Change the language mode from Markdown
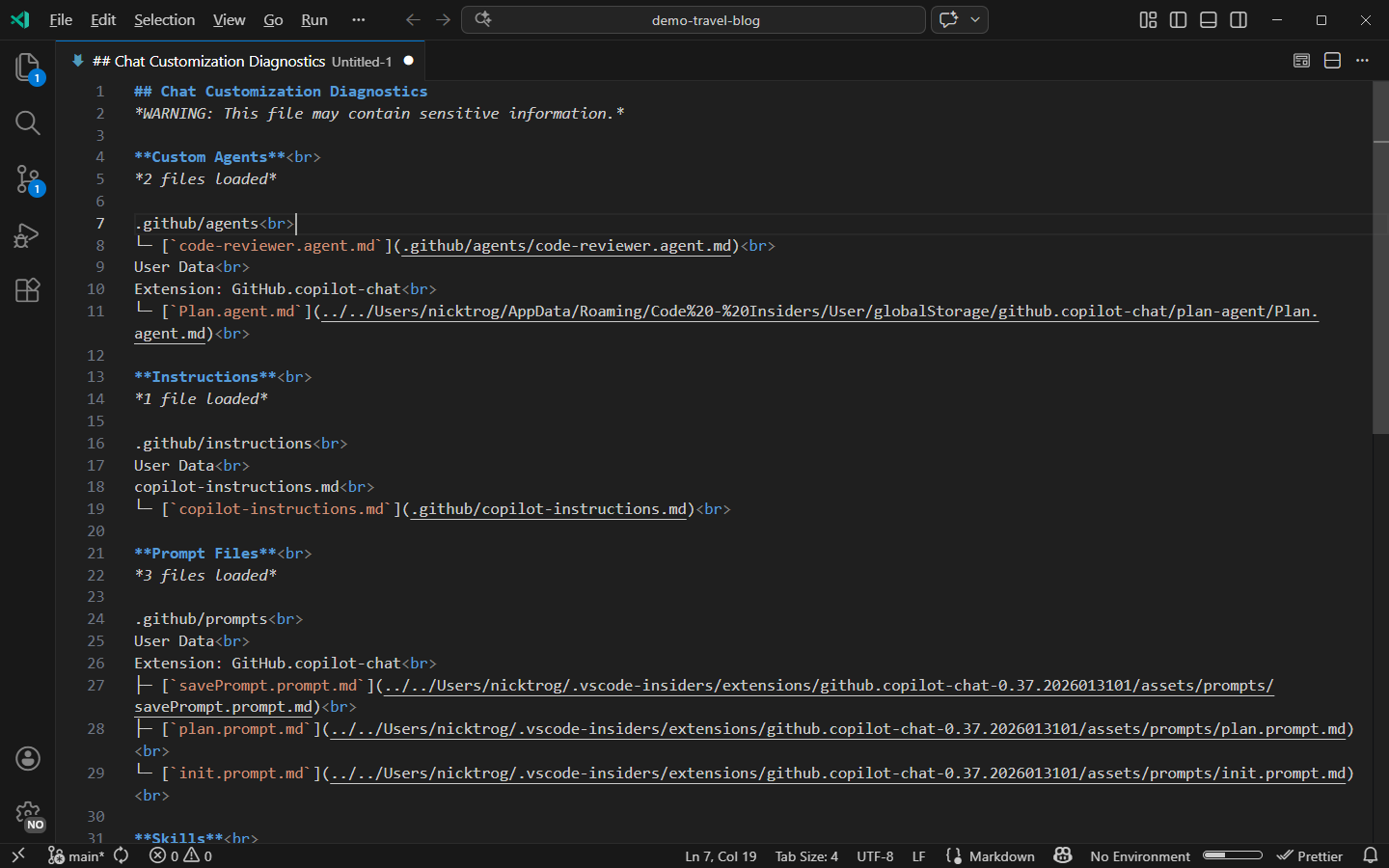Image resolution: width=1389 pixels, height=868 pixels. coord(1003,855)
